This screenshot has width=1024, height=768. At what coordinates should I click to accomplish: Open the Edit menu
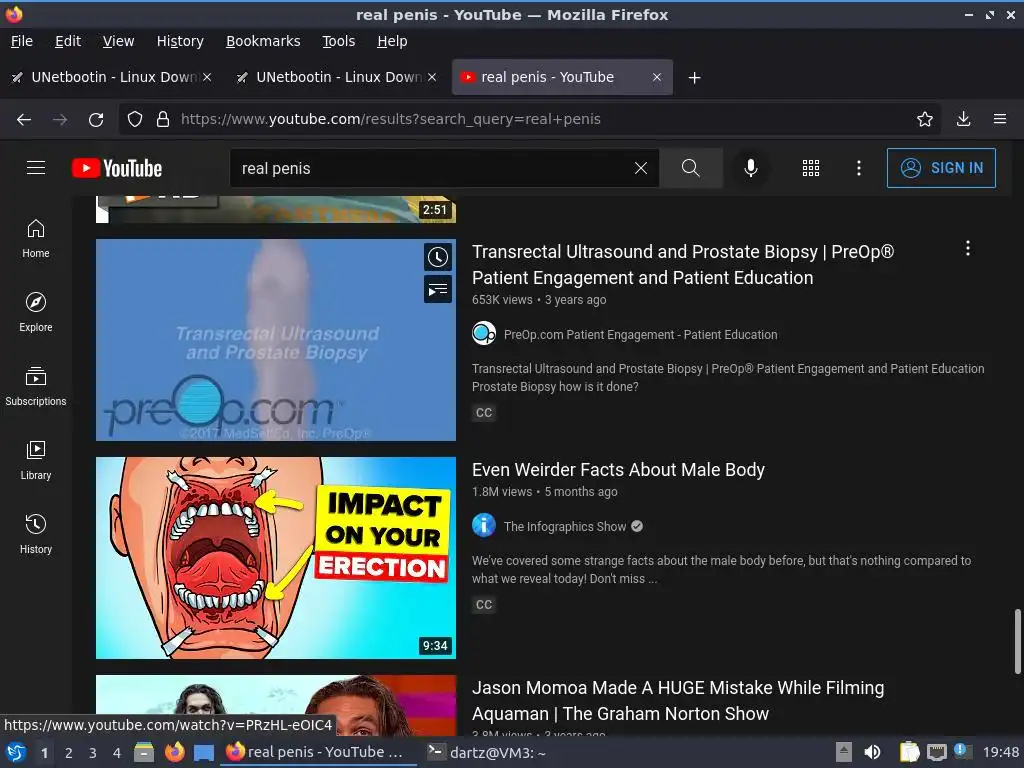[68, 41]
